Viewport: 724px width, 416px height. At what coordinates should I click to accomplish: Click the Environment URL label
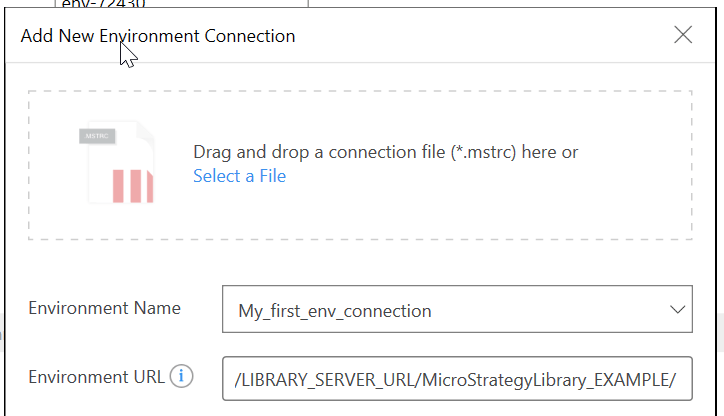coord(96,377)
